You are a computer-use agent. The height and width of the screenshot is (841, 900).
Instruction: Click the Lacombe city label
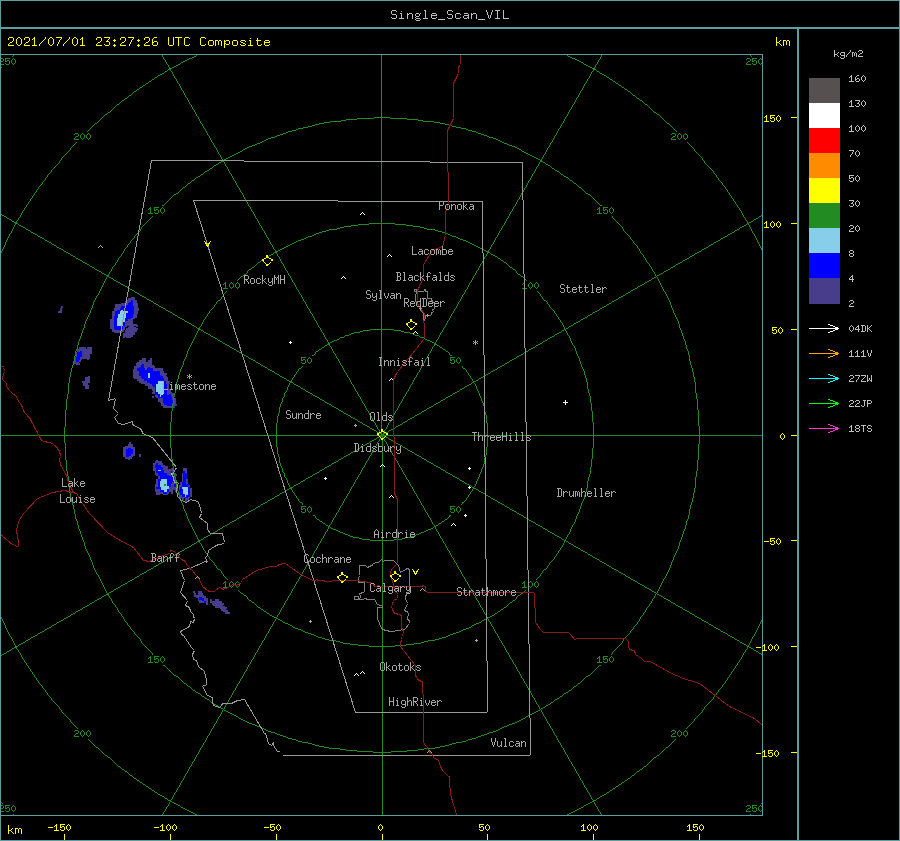432,251
